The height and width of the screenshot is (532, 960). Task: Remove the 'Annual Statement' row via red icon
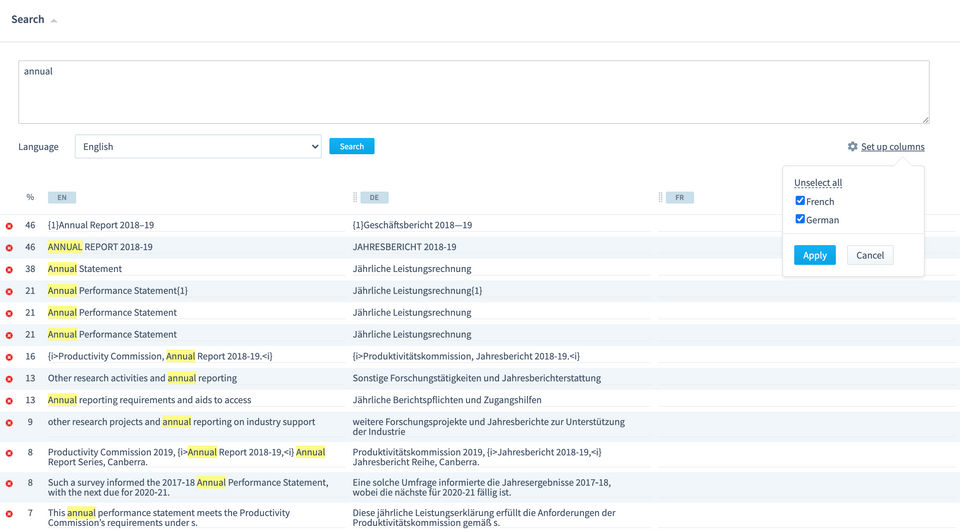pos(9,269)
